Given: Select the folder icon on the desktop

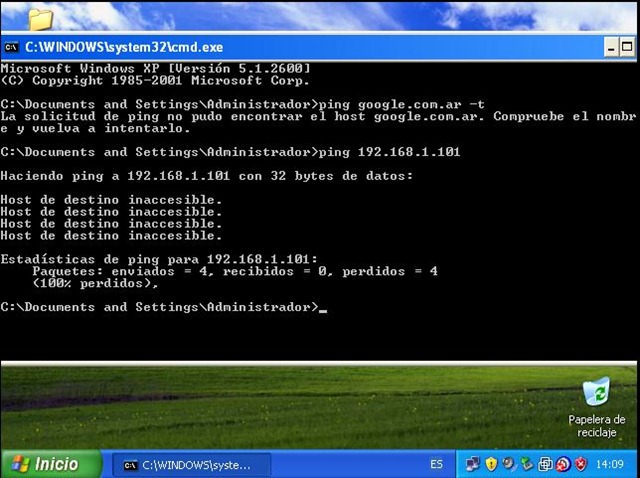Looking at the screenshot, I should [x=40, y=19].
